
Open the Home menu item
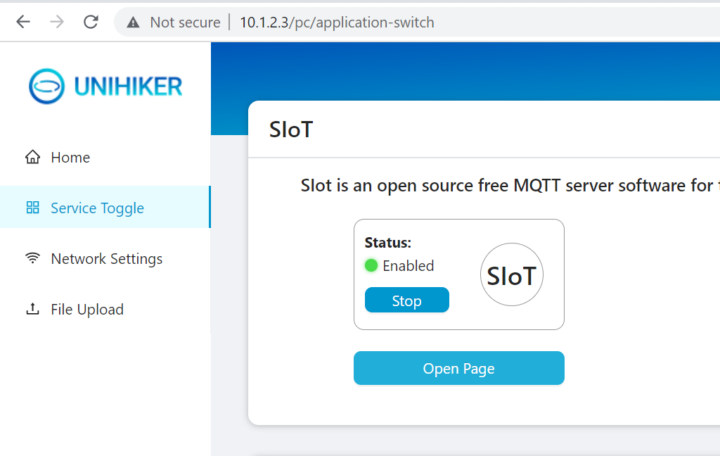coord(105,157)
